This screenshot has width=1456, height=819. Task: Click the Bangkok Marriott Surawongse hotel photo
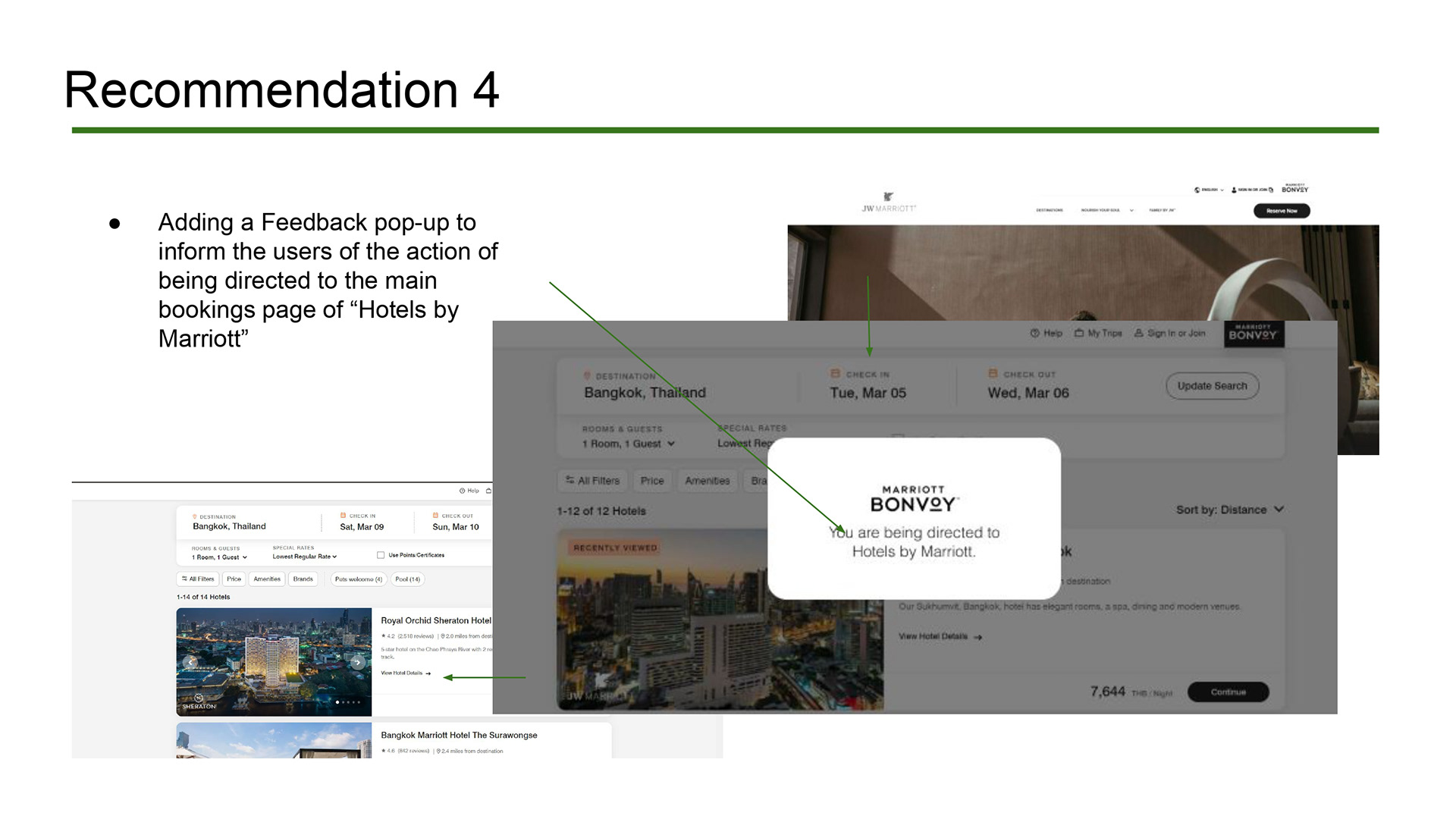point(274,740)
